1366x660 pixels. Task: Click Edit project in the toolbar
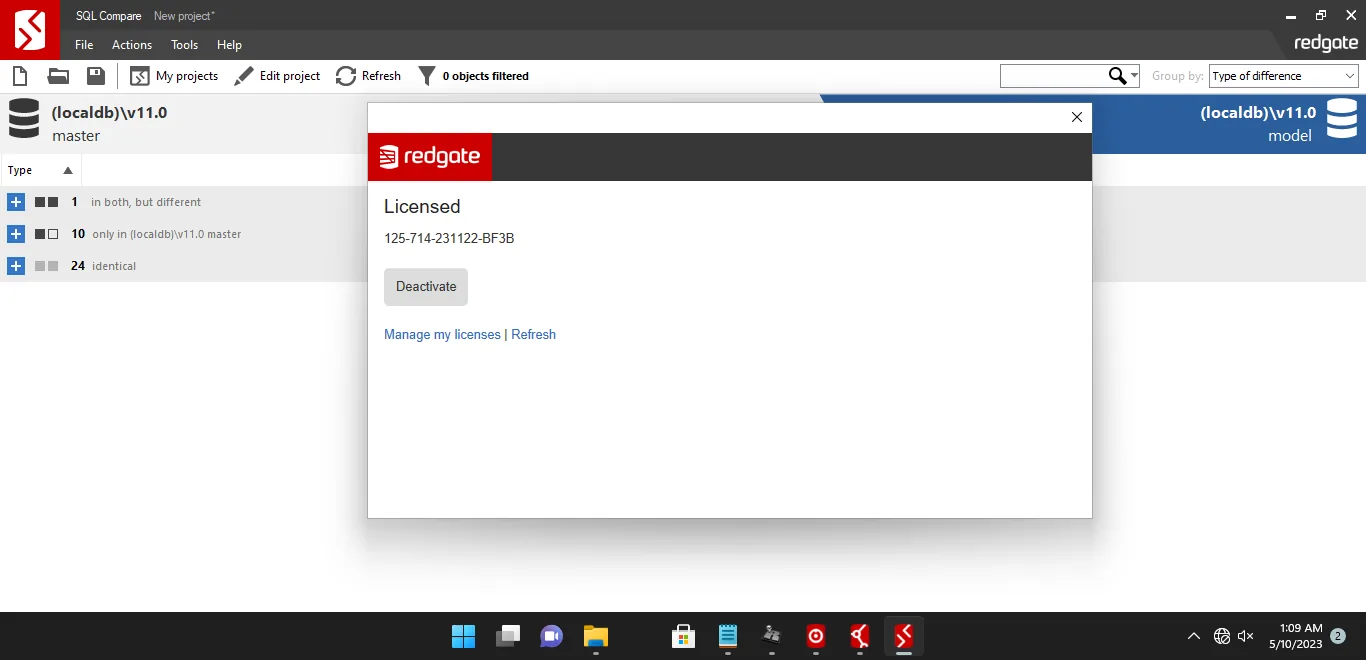click(x=277, y=76)
